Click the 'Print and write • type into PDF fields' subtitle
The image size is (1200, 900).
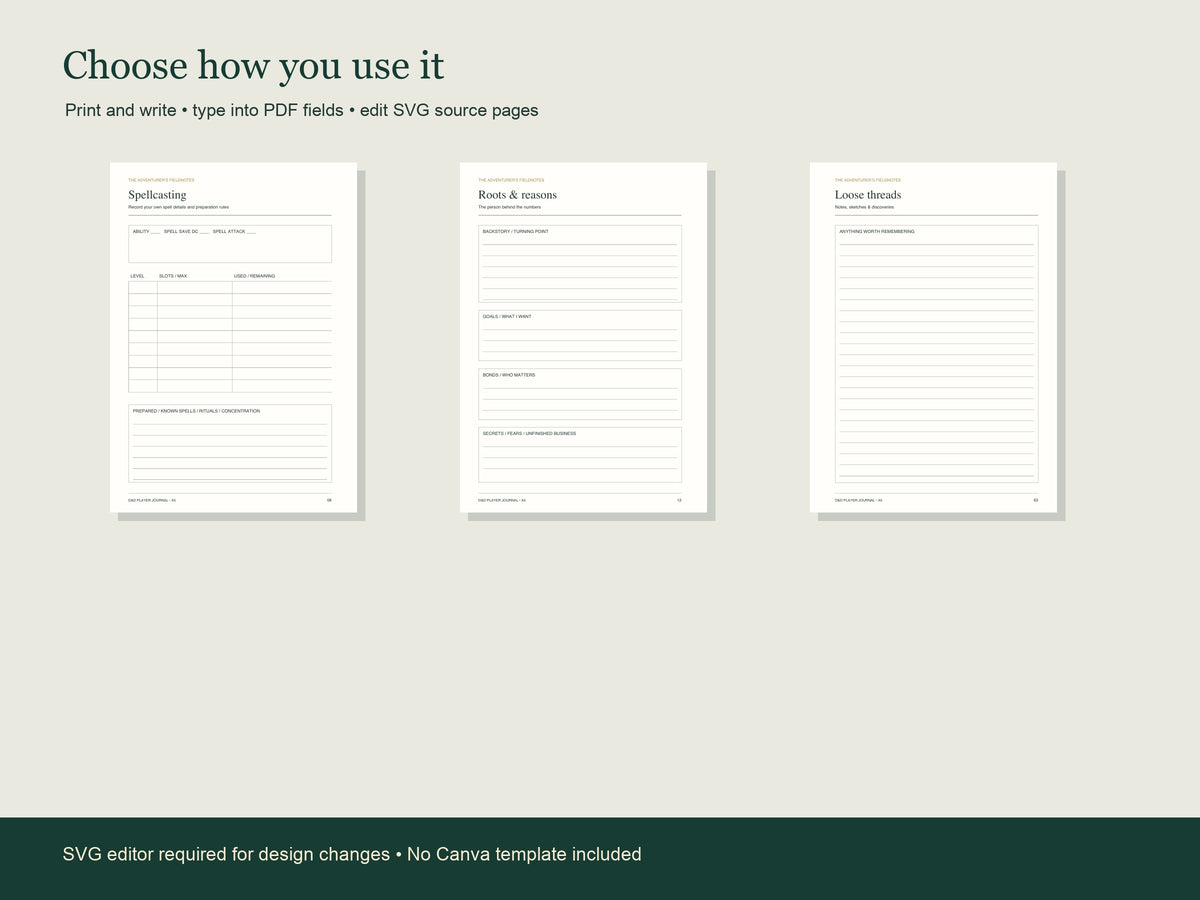pyautogui.click(x=204, y=110)
